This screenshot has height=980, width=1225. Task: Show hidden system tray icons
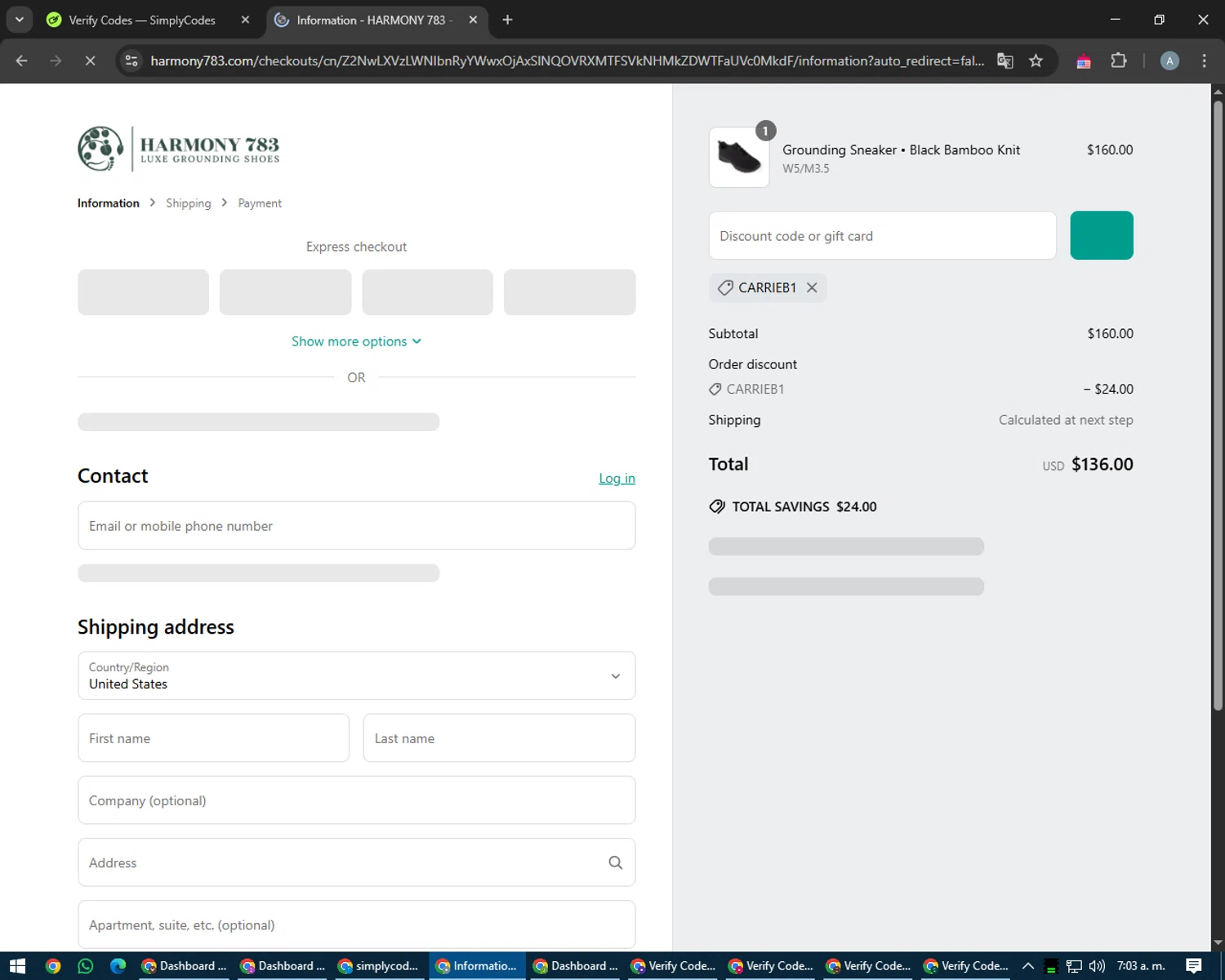(1028, 966)
